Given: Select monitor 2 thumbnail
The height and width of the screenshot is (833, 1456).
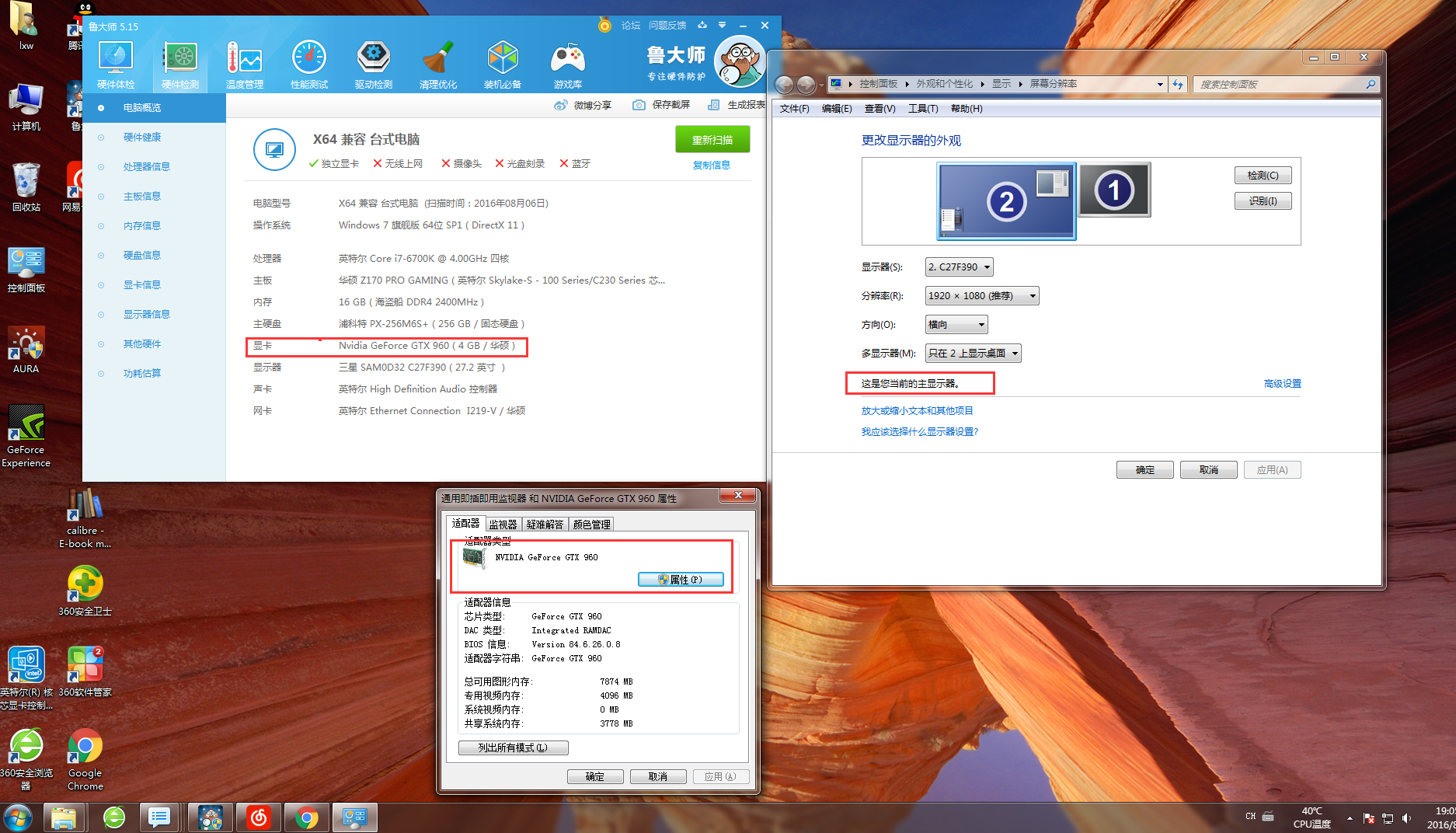Looking at the screenshot, I should click(x=1006, y=201).
